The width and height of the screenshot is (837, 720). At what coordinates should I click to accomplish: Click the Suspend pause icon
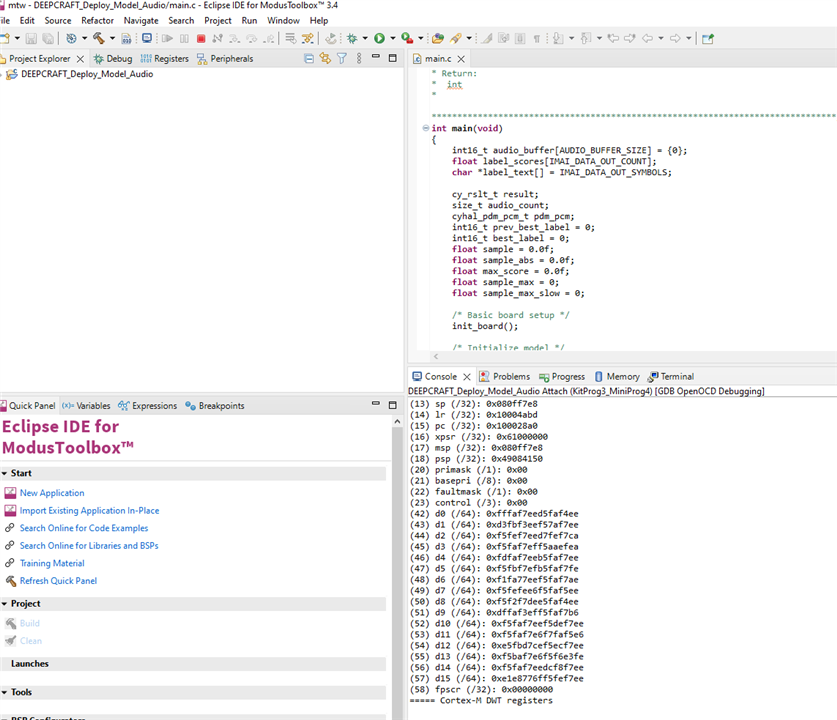(184, 38)
